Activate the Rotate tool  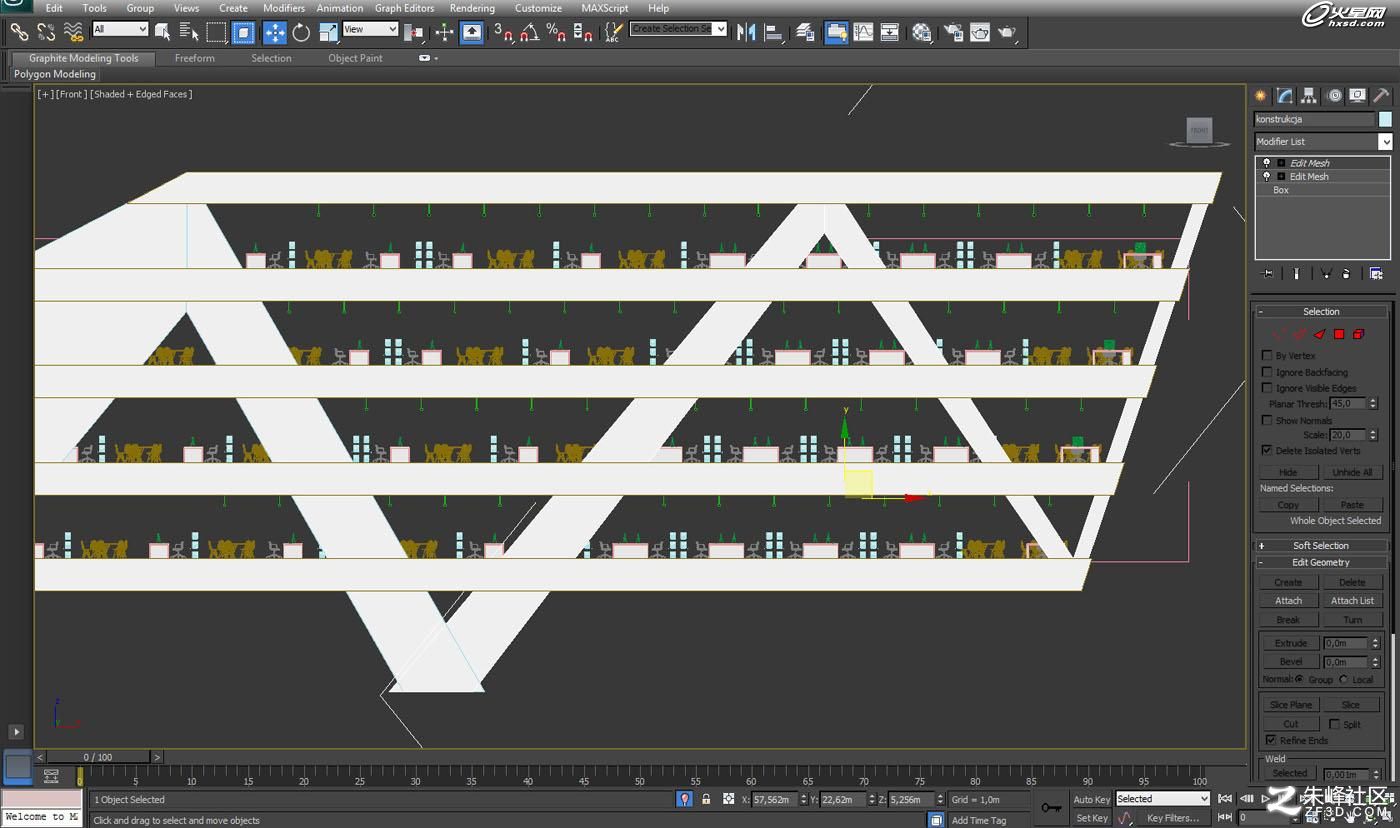(301, 33)
